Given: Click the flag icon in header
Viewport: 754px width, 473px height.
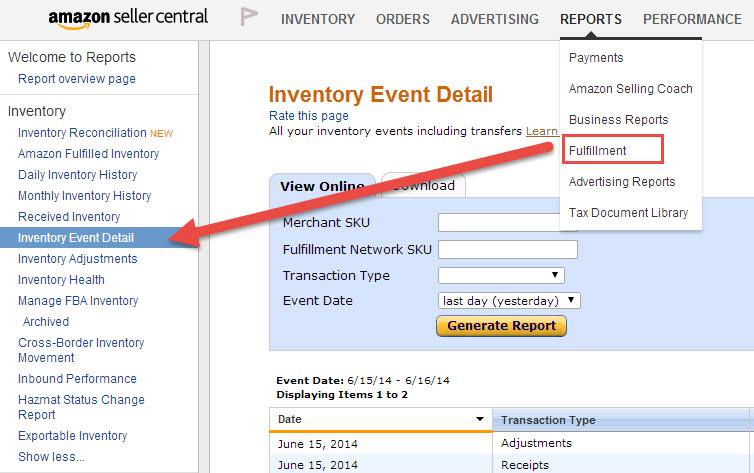Looking at the screenshot, I should tap(249, 17).
